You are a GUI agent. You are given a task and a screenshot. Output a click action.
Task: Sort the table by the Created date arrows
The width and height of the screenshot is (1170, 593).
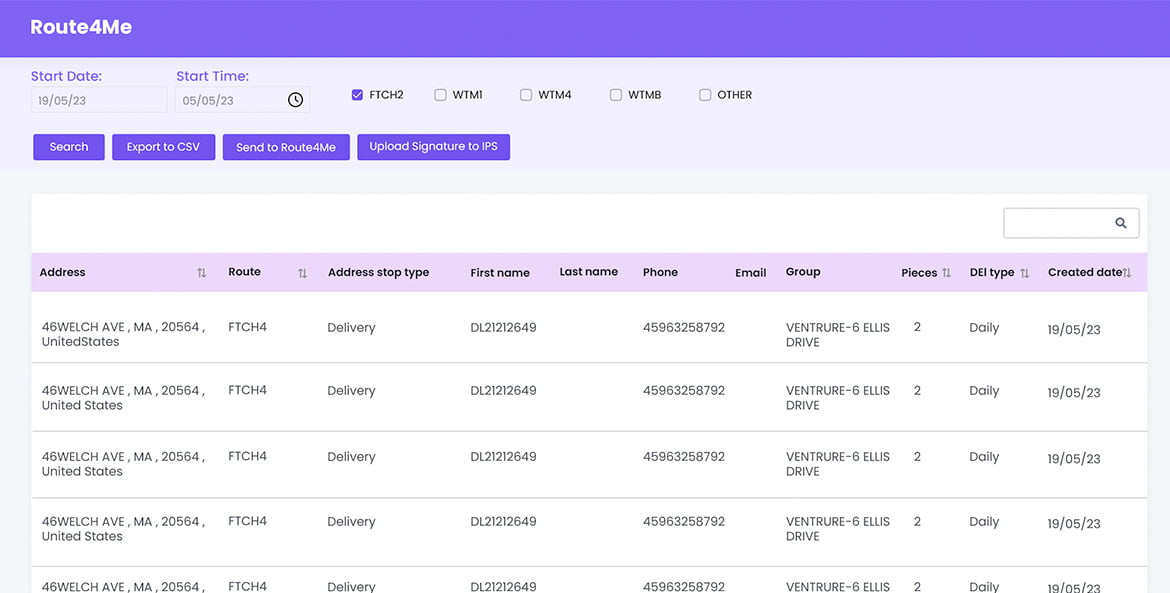1127,273
